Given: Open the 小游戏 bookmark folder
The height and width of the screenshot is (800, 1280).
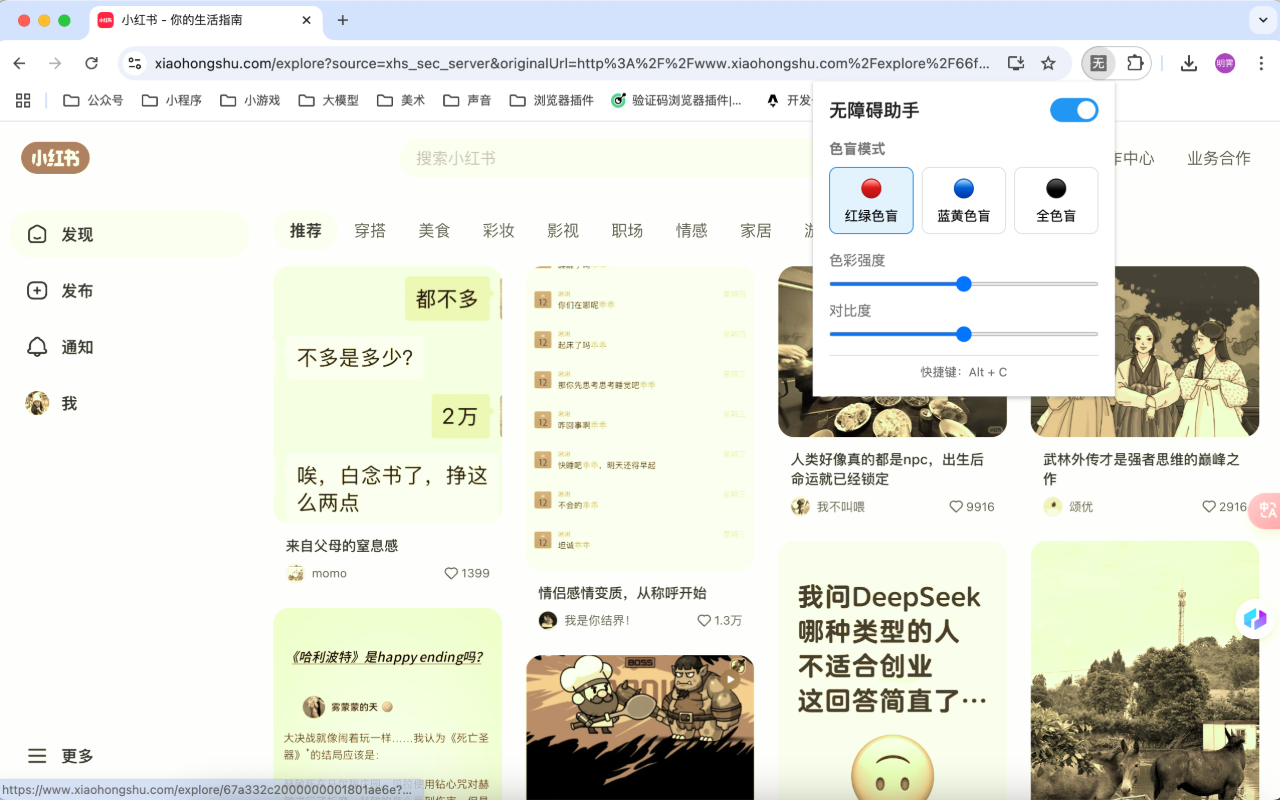Looking at the screenshot, I should point(249,100).
